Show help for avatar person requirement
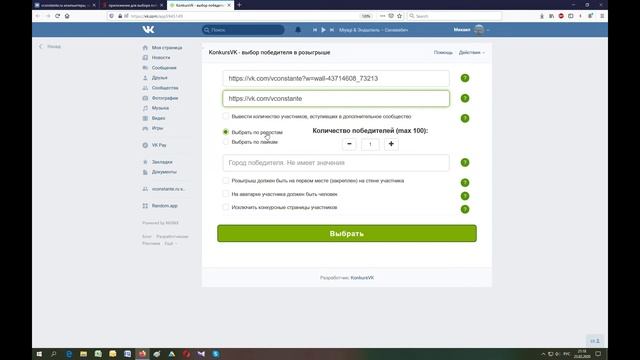 point(465,196)
